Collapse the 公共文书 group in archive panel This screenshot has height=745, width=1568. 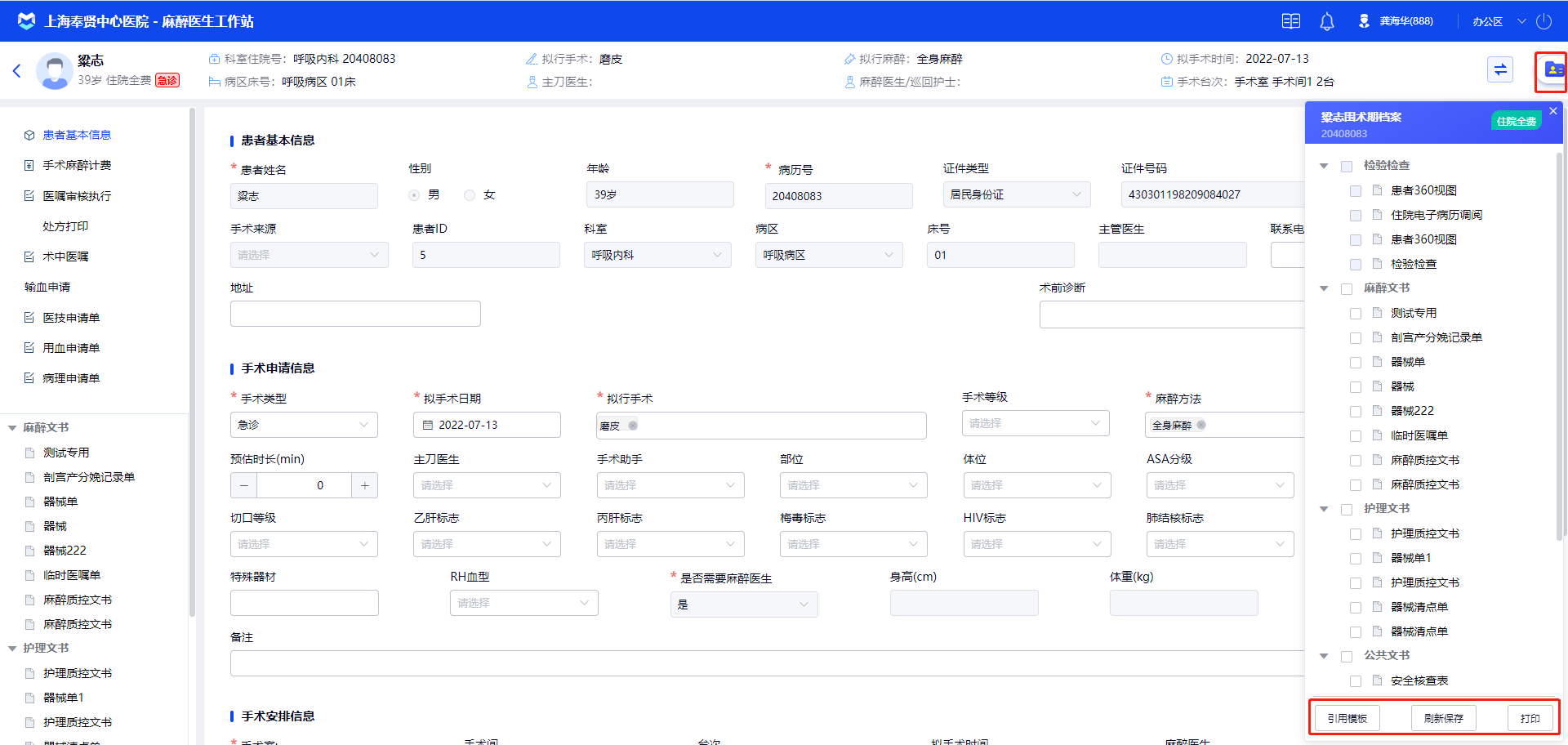[1324, 656]
